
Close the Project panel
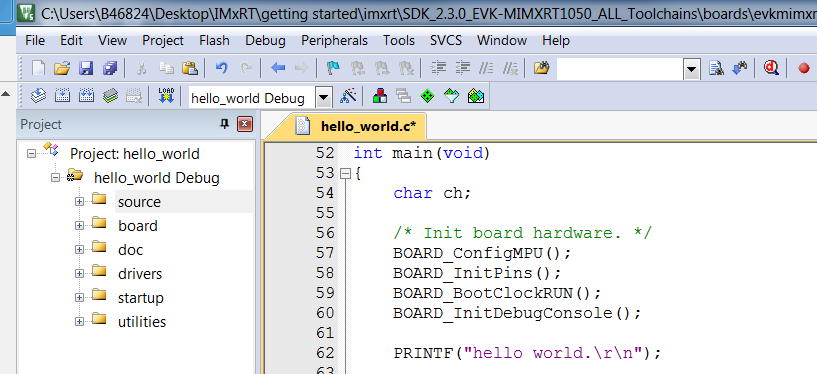point(245,124)
